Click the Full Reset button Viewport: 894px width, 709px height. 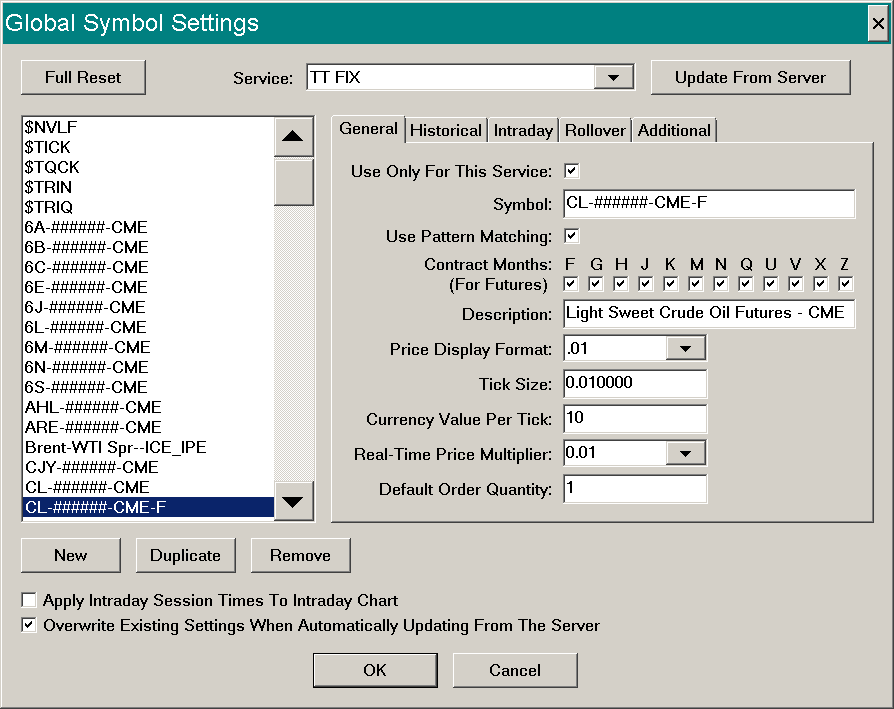(83, 78)
